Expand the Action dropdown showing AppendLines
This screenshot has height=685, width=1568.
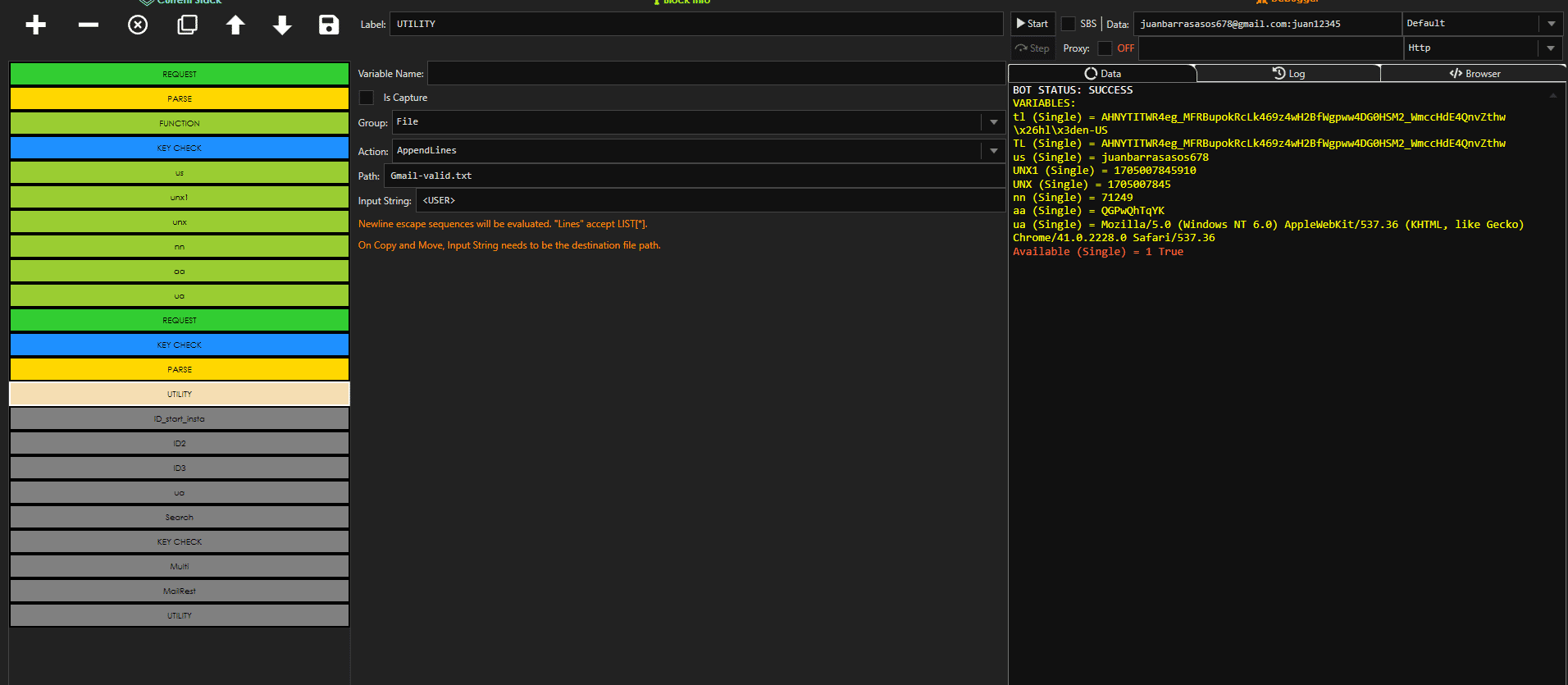click(x=993, y=151)
